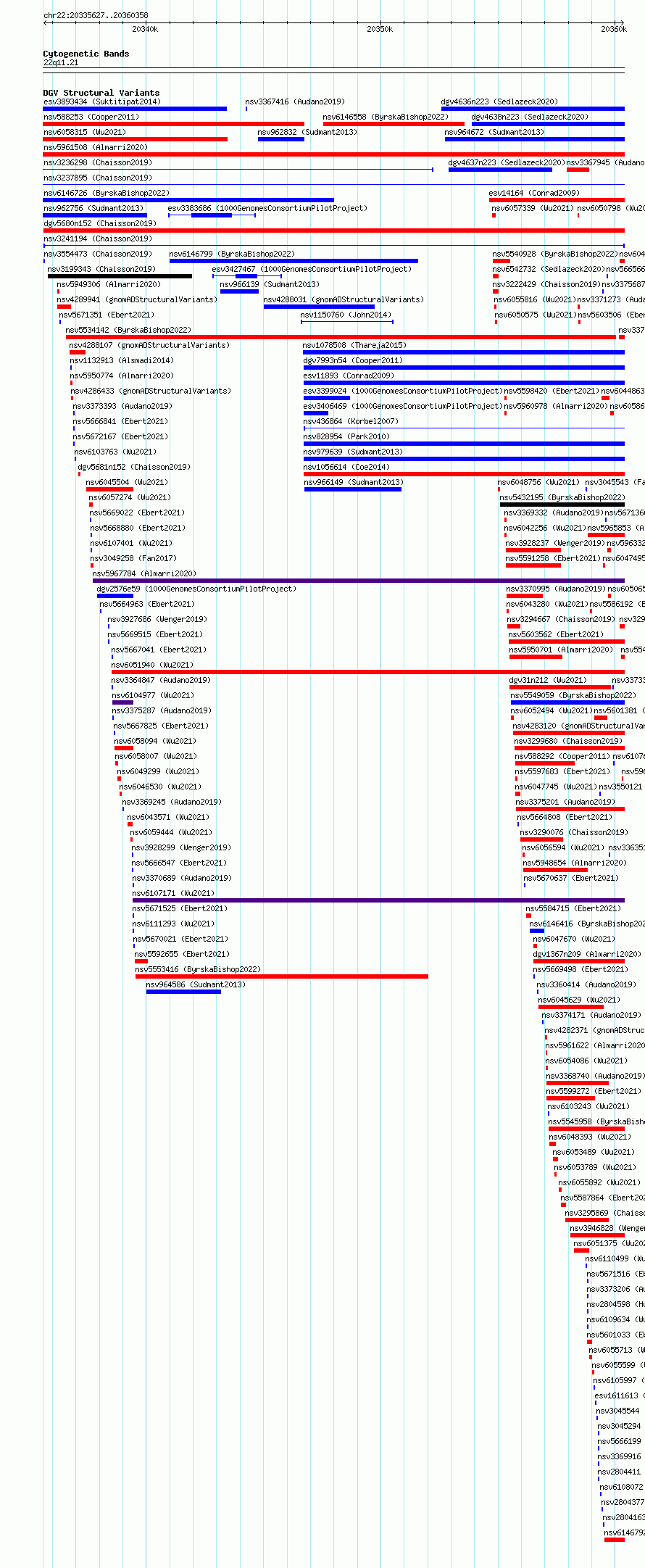The width and height of the screenshot is (645, 1568).
Task: Click nsv5967784 (Almarri2020) label
Action: tap(144, 573)
